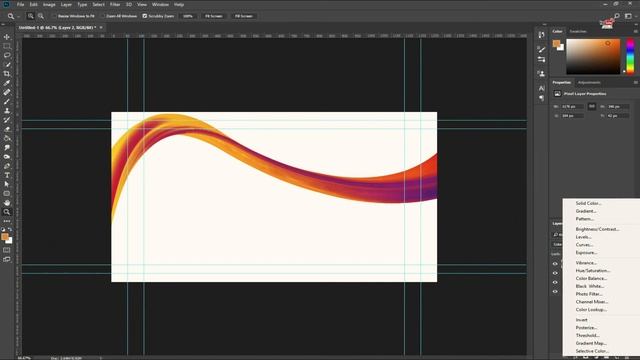This screenshot has height=360, width=640.
Task: Click the Fit Screen button
Action: 213,16
